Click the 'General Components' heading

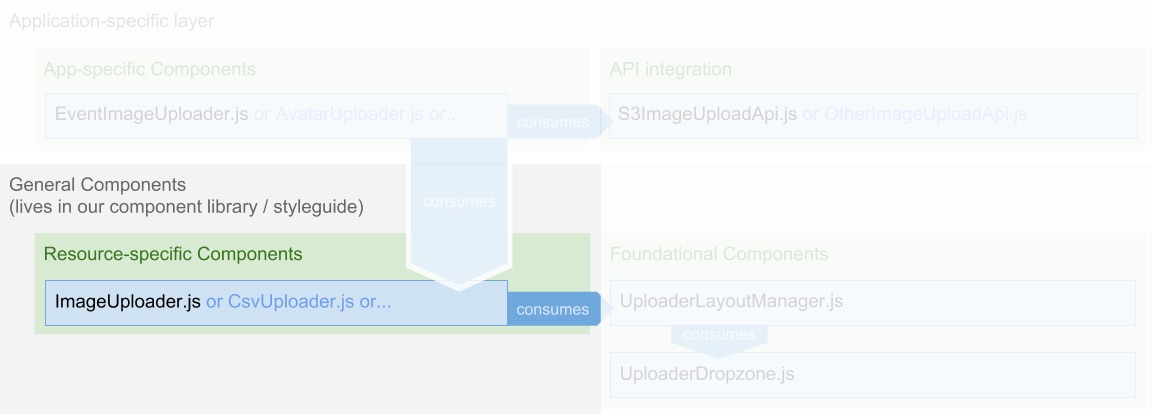tap(97, 186)
